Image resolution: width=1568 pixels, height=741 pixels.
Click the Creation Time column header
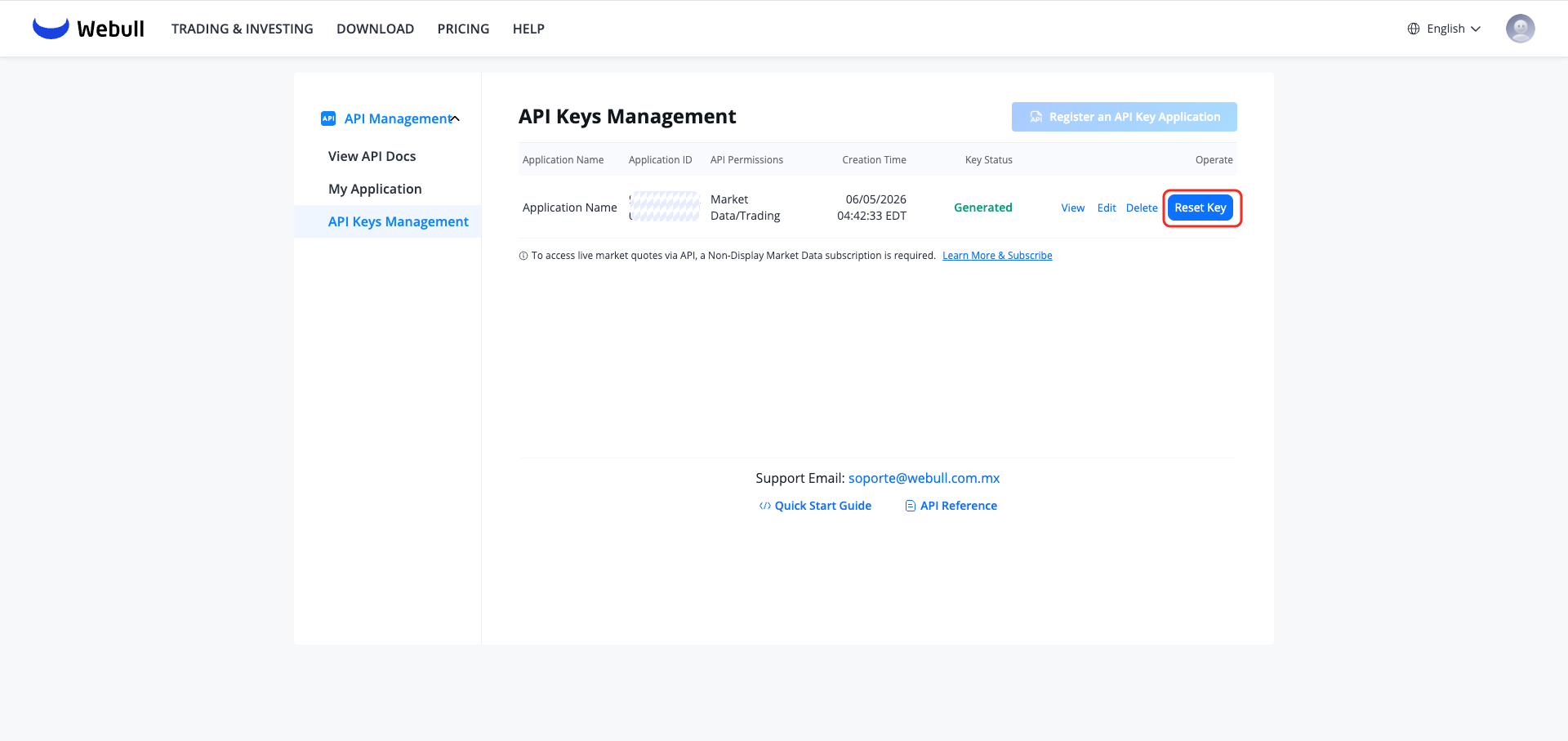(875, 160)
